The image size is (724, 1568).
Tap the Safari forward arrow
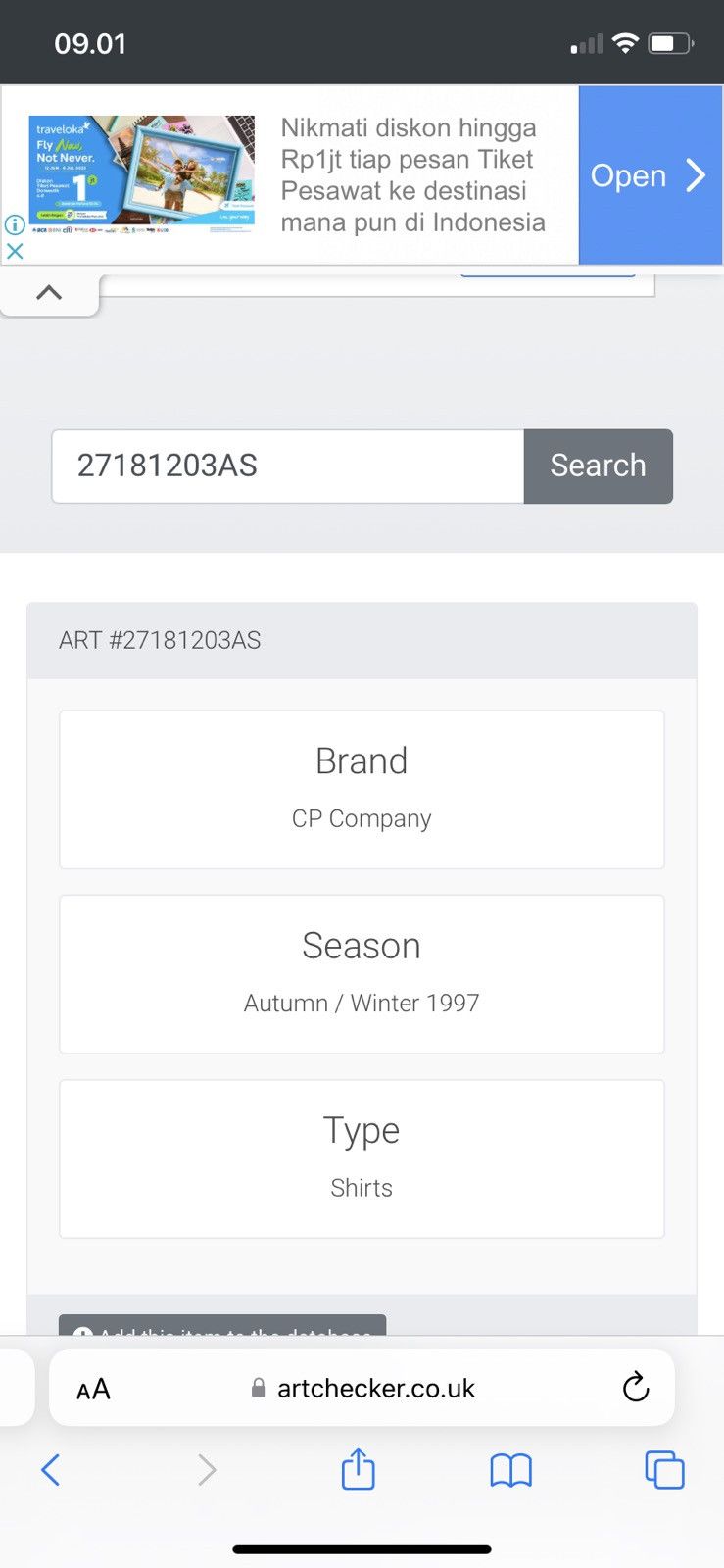tap(206, 1470)
